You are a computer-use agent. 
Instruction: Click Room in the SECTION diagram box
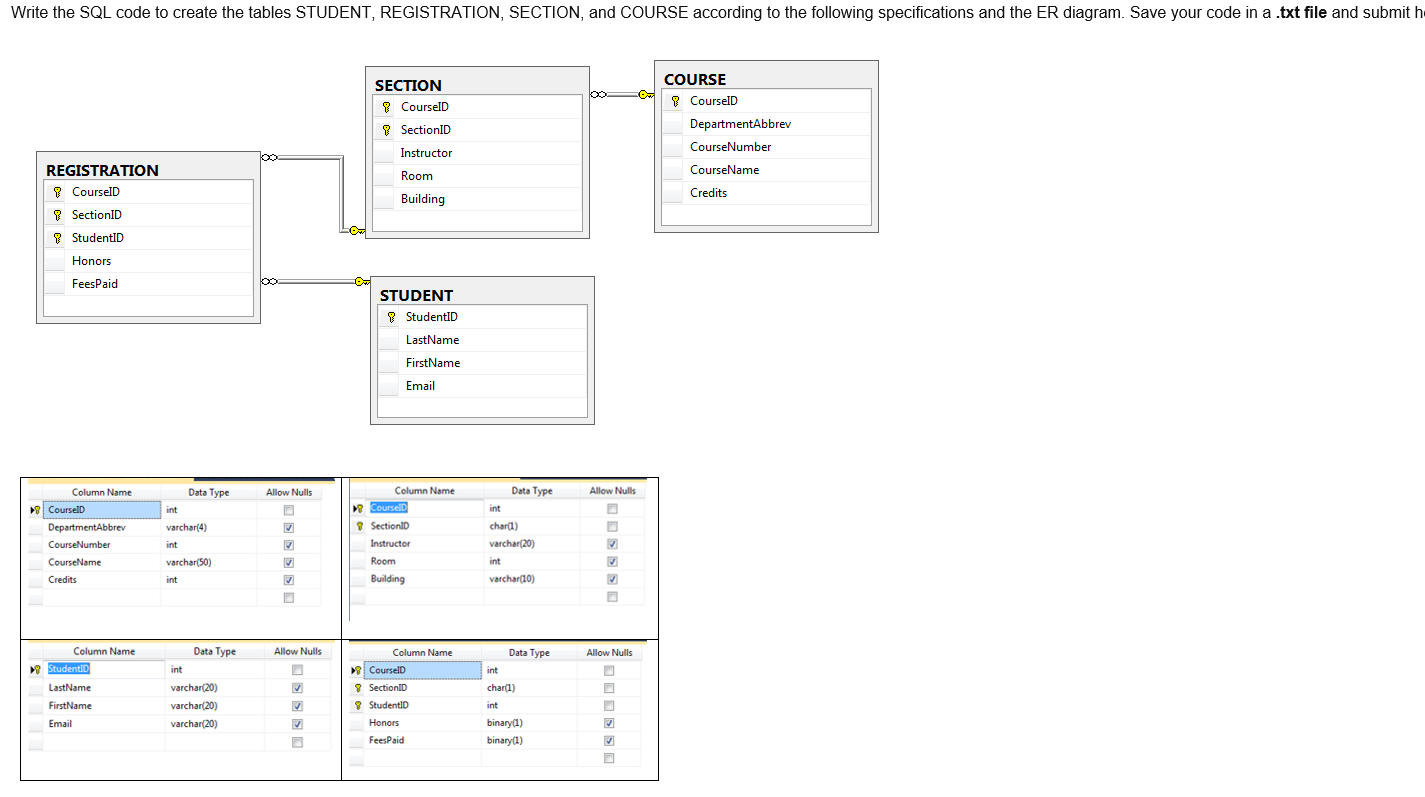pos(416,176)
